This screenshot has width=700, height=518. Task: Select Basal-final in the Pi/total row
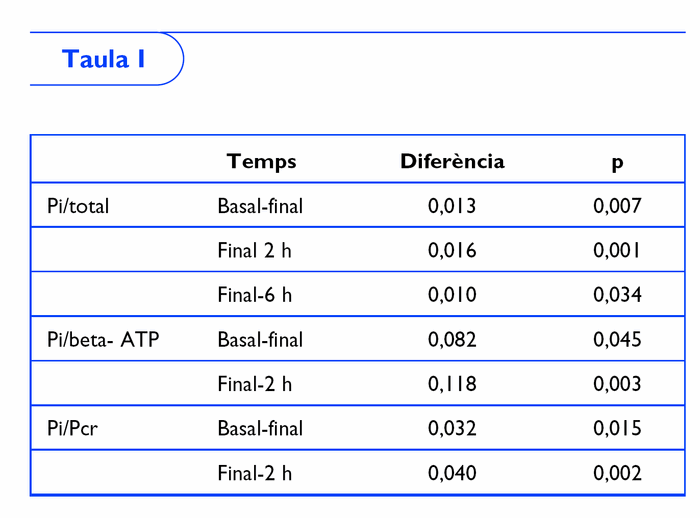[x=260, y=207]
